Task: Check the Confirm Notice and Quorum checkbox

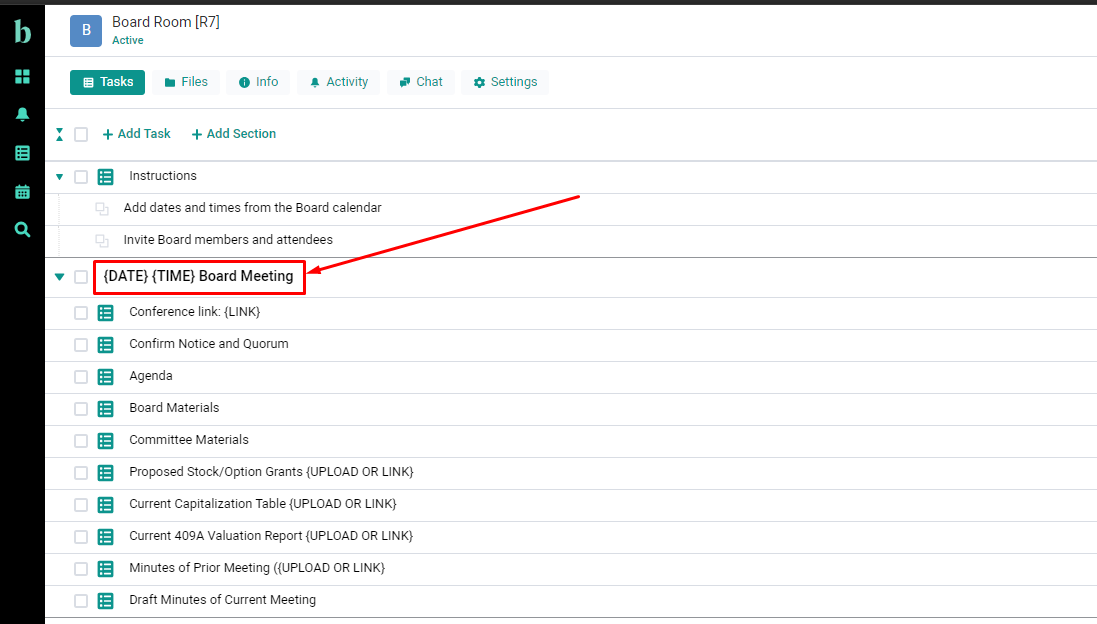Action: click(x=81, y=345)
